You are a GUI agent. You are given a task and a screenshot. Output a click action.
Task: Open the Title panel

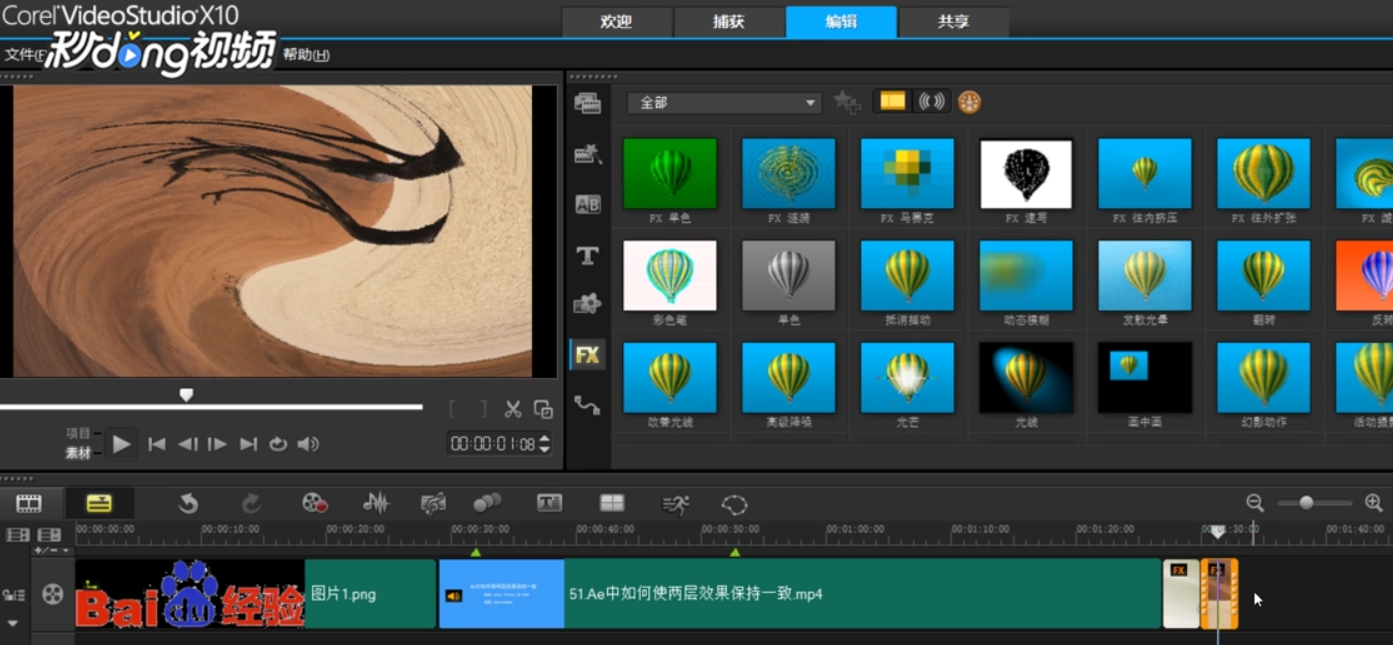588,255
